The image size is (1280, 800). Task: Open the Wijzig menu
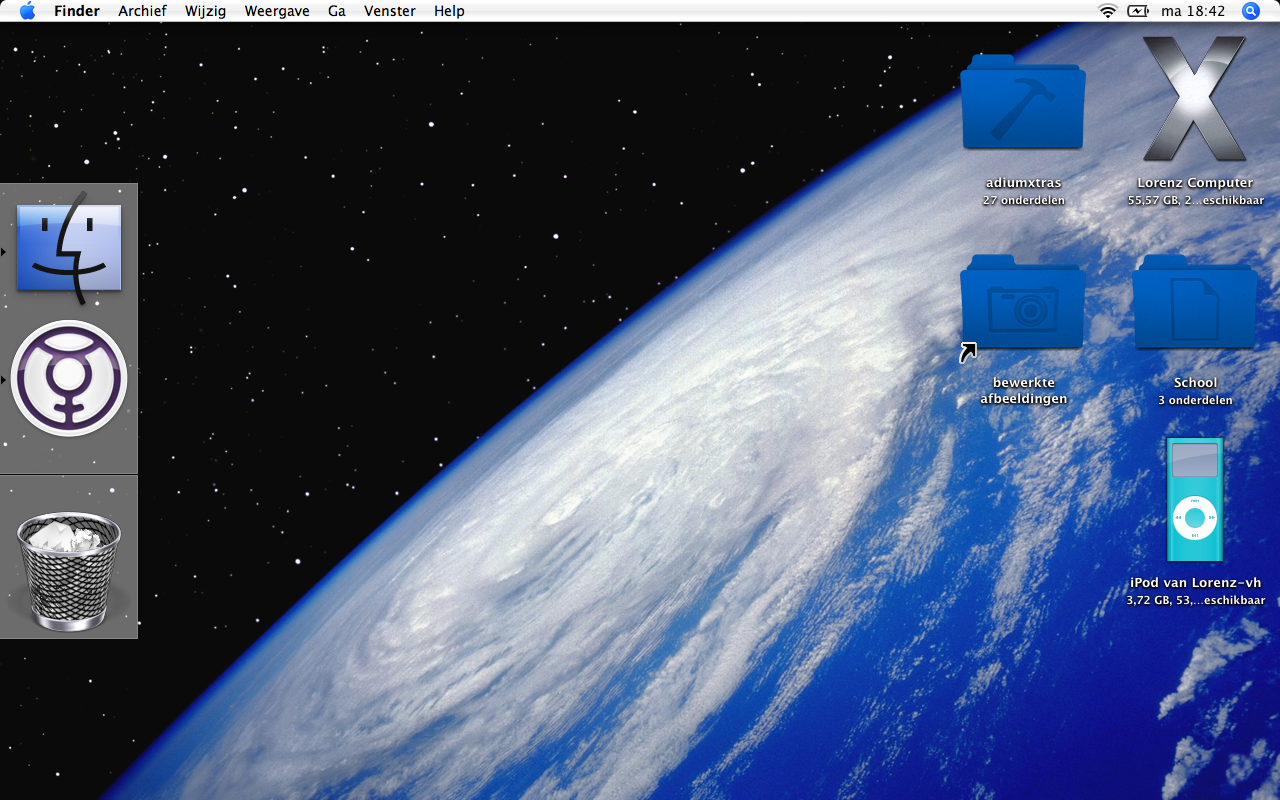205,11
